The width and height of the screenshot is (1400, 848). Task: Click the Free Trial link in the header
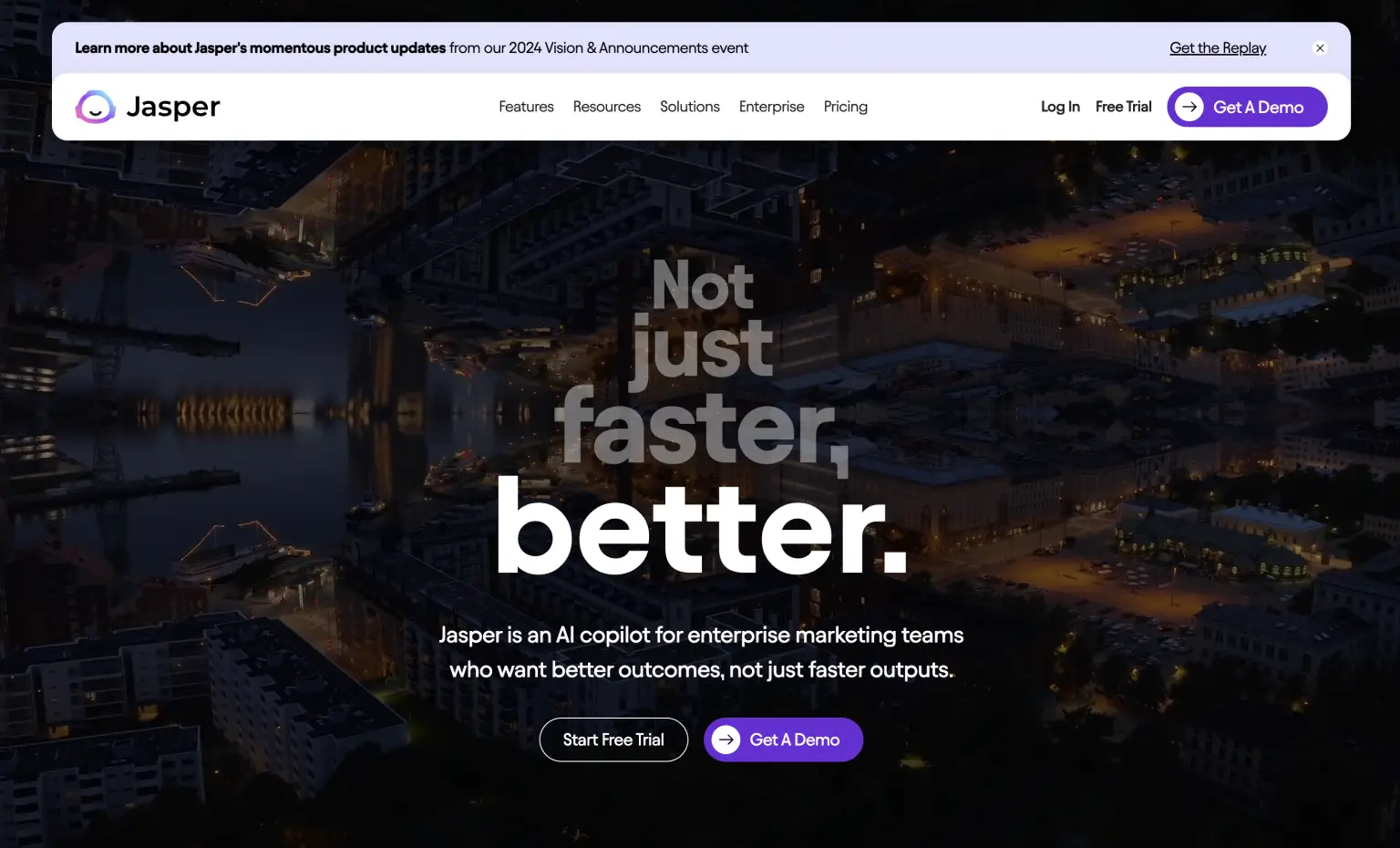point(1123,107)
